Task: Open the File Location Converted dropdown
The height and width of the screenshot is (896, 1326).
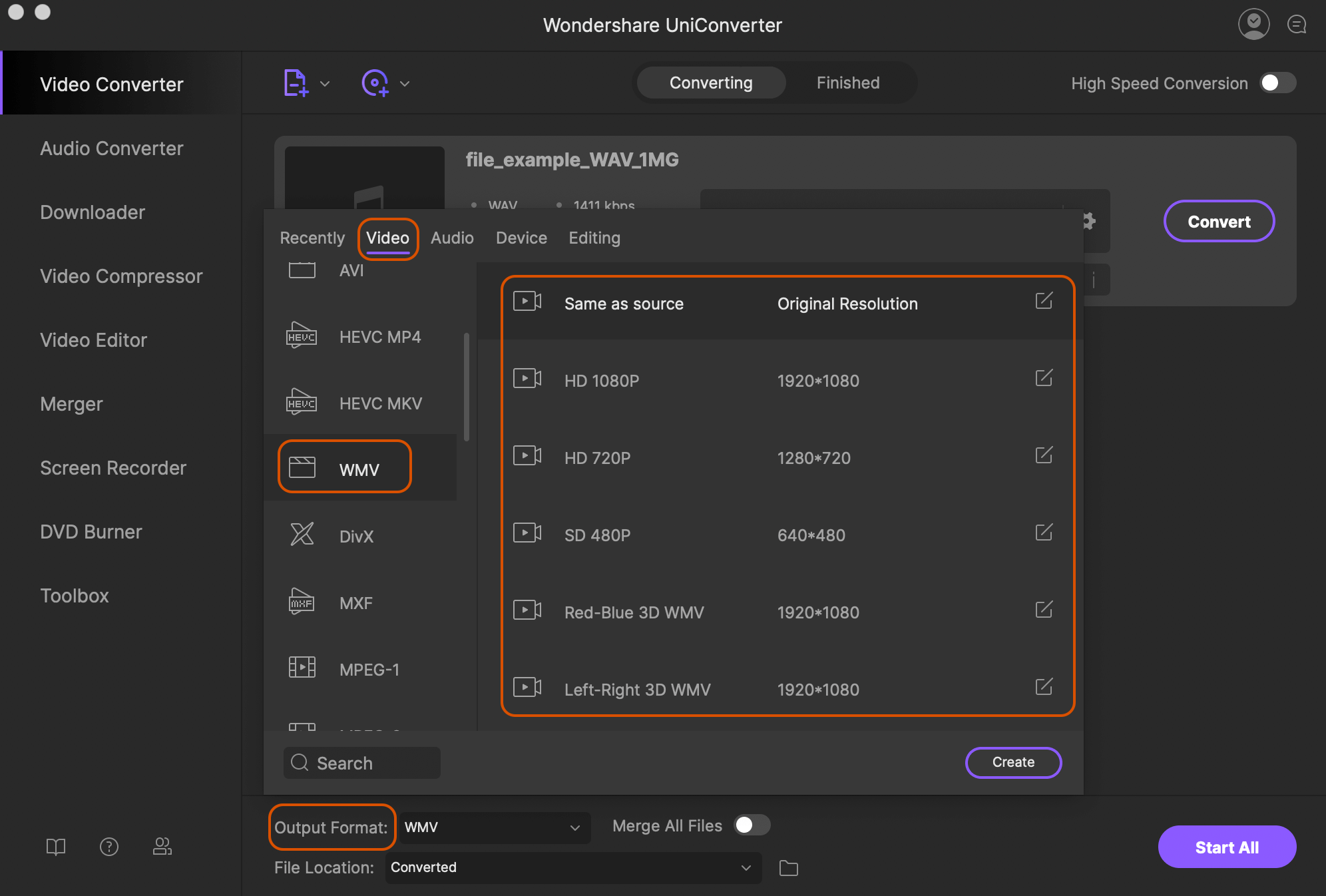Action: pyautogui.click(x=573, y=867)
